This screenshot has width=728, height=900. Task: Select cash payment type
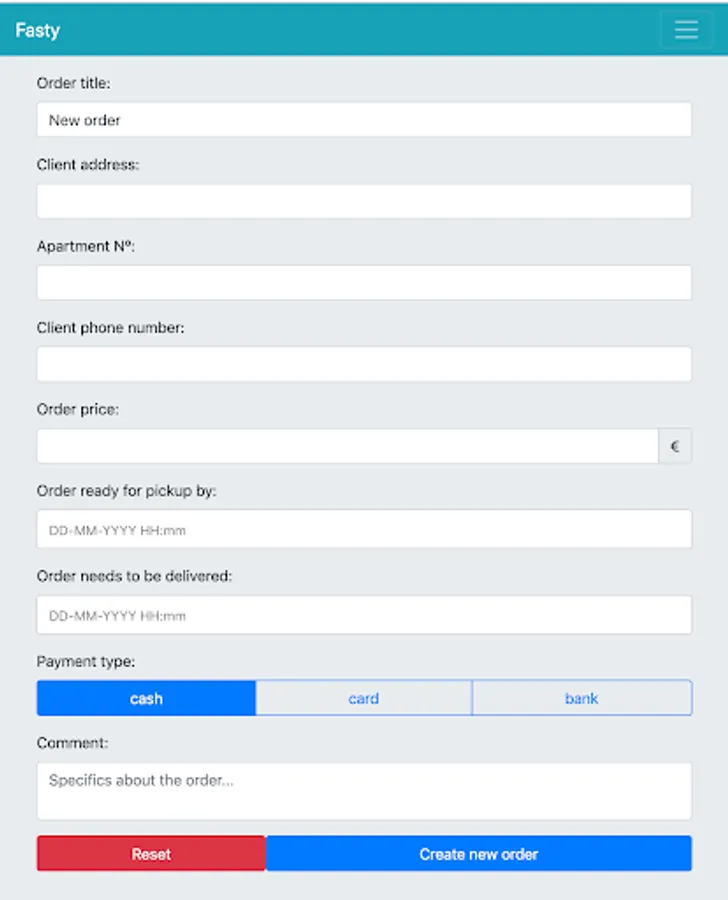point(146,698)
